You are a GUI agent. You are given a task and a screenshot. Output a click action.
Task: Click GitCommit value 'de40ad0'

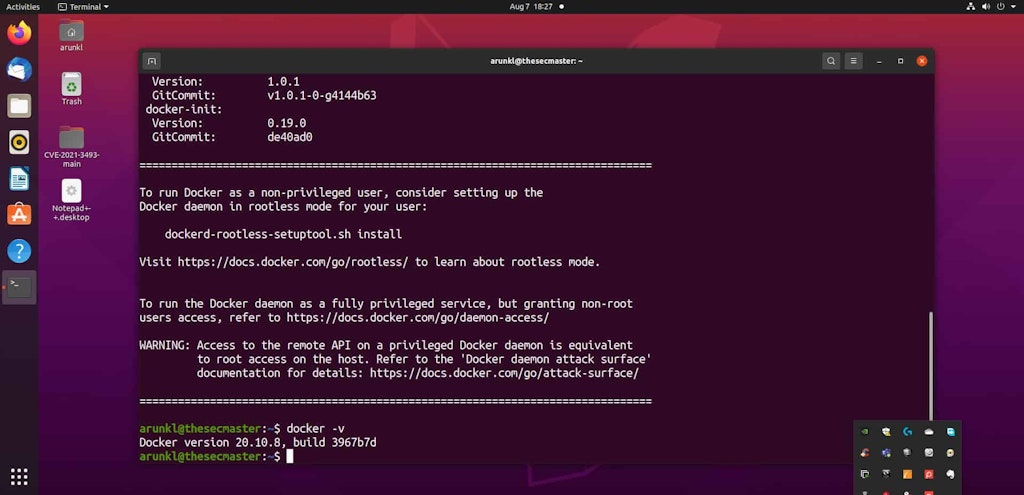click(x=290, y=137)
